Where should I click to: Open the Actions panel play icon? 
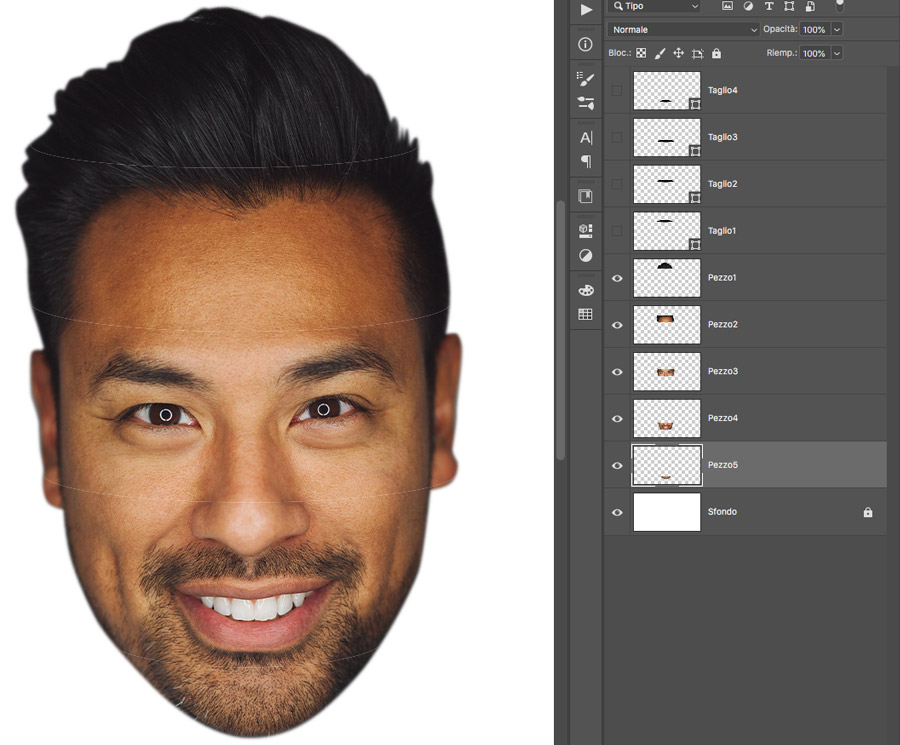(x=585, y=9)
